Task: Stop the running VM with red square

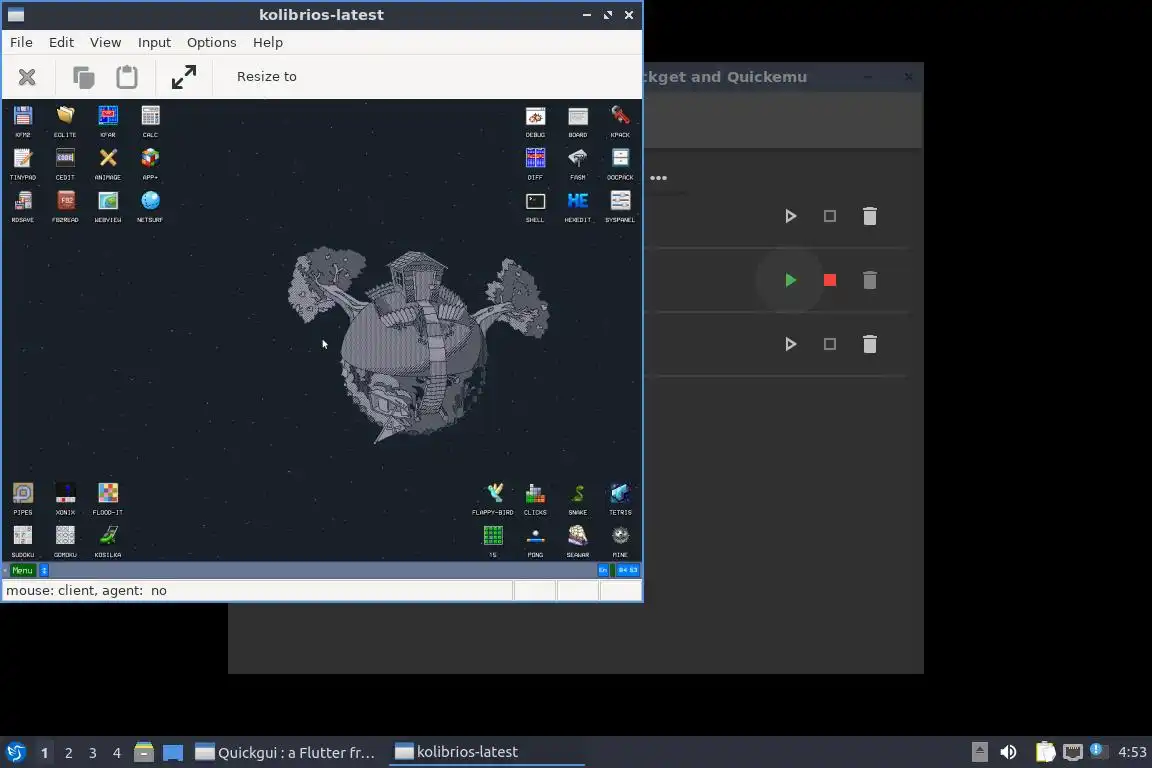Action: pyautogui.click(x=830, y=280)
